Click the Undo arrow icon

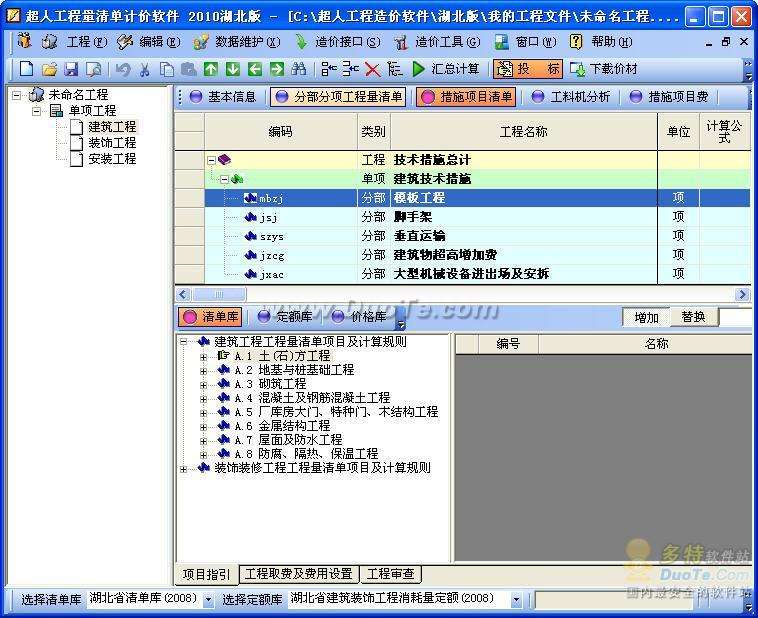click(123, 69)
